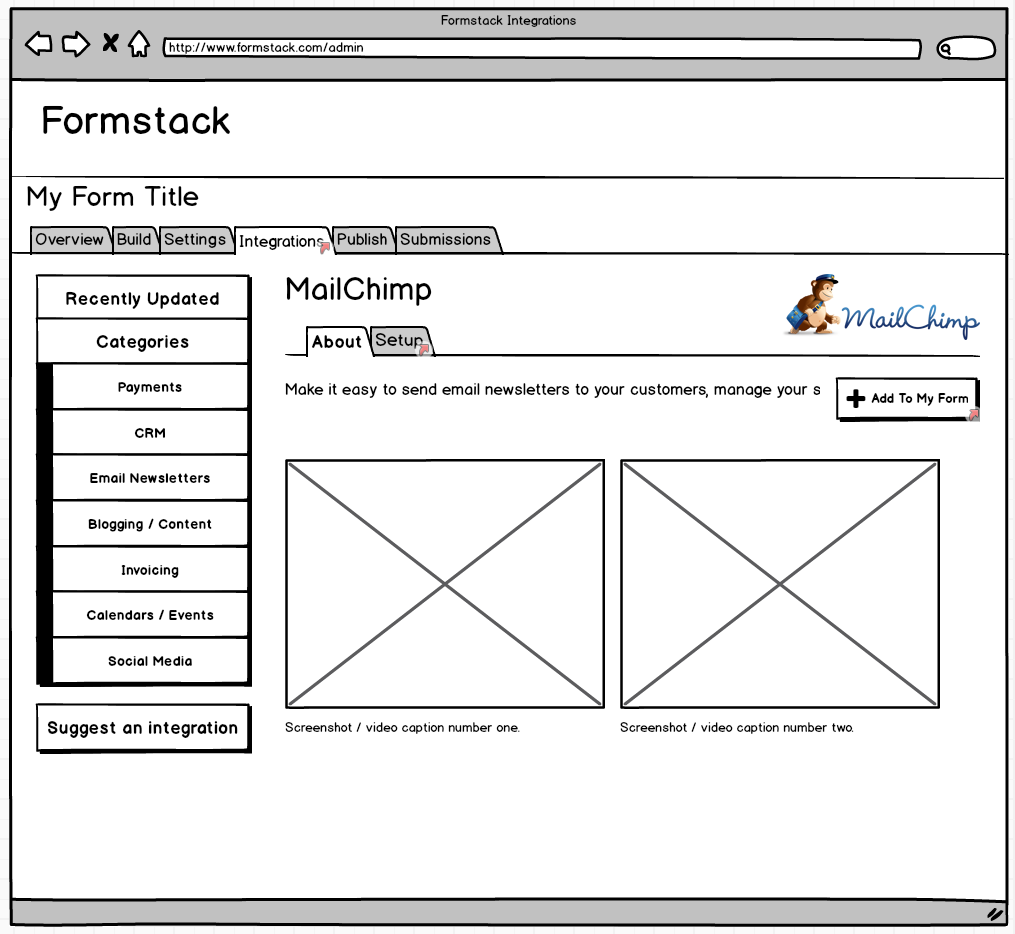Choose the Blogging / Content category
This screenshot has height=934, width=1015.
point(150,524)
